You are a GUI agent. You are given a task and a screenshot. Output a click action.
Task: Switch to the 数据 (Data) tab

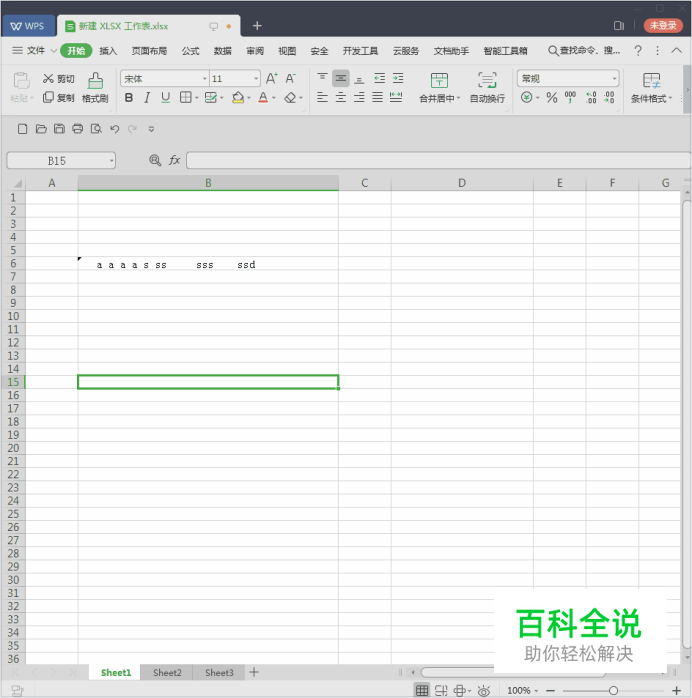(x=223, y=51)
